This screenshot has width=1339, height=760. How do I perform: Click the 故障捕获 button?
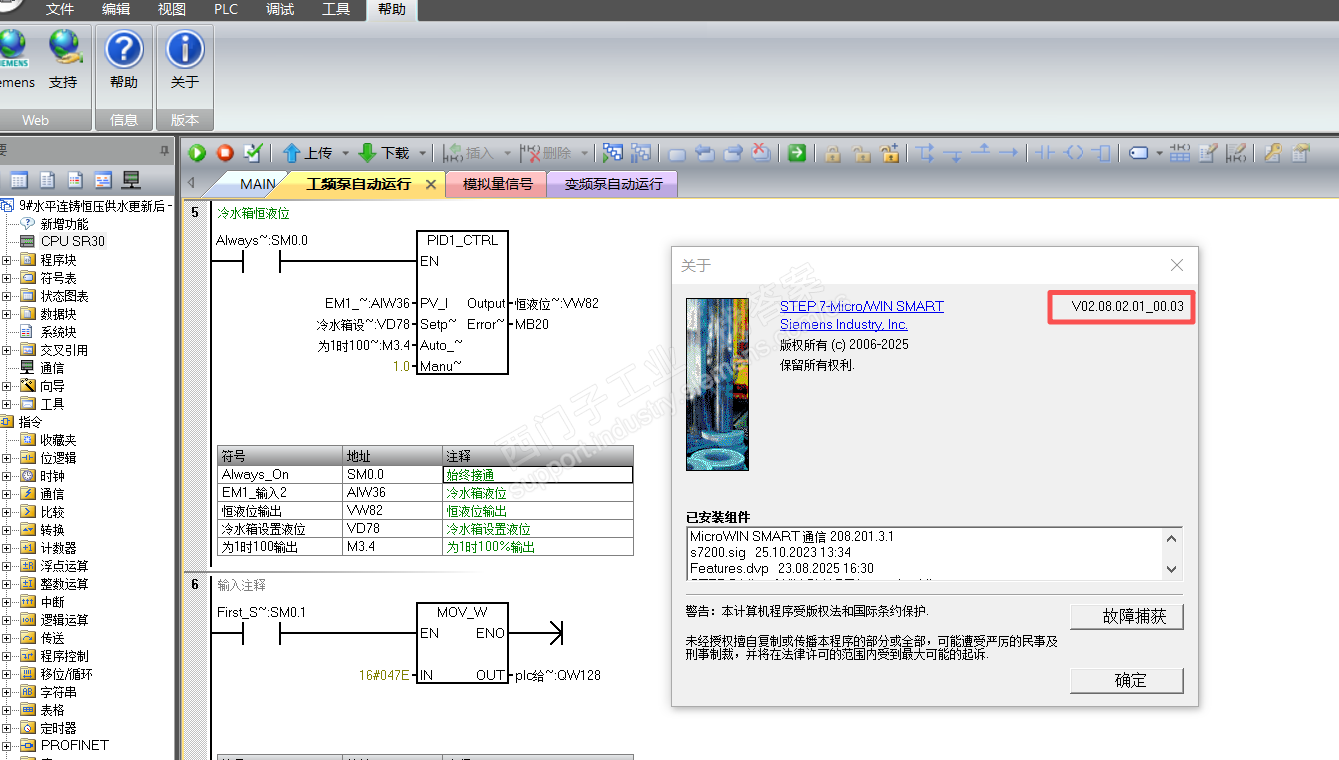[x=1127, y=616]
